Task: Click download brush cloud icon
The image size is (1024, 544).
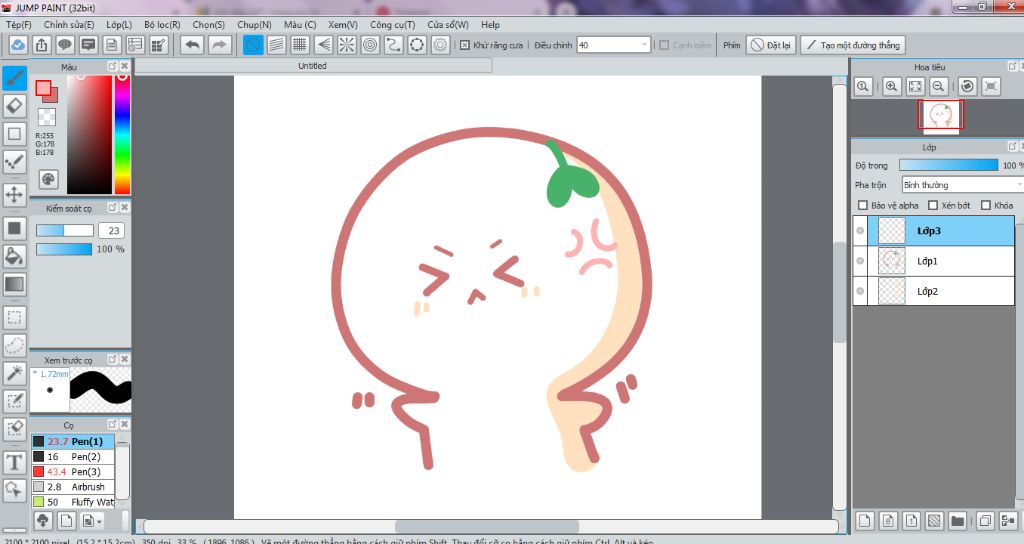Action: coord(43,520)
